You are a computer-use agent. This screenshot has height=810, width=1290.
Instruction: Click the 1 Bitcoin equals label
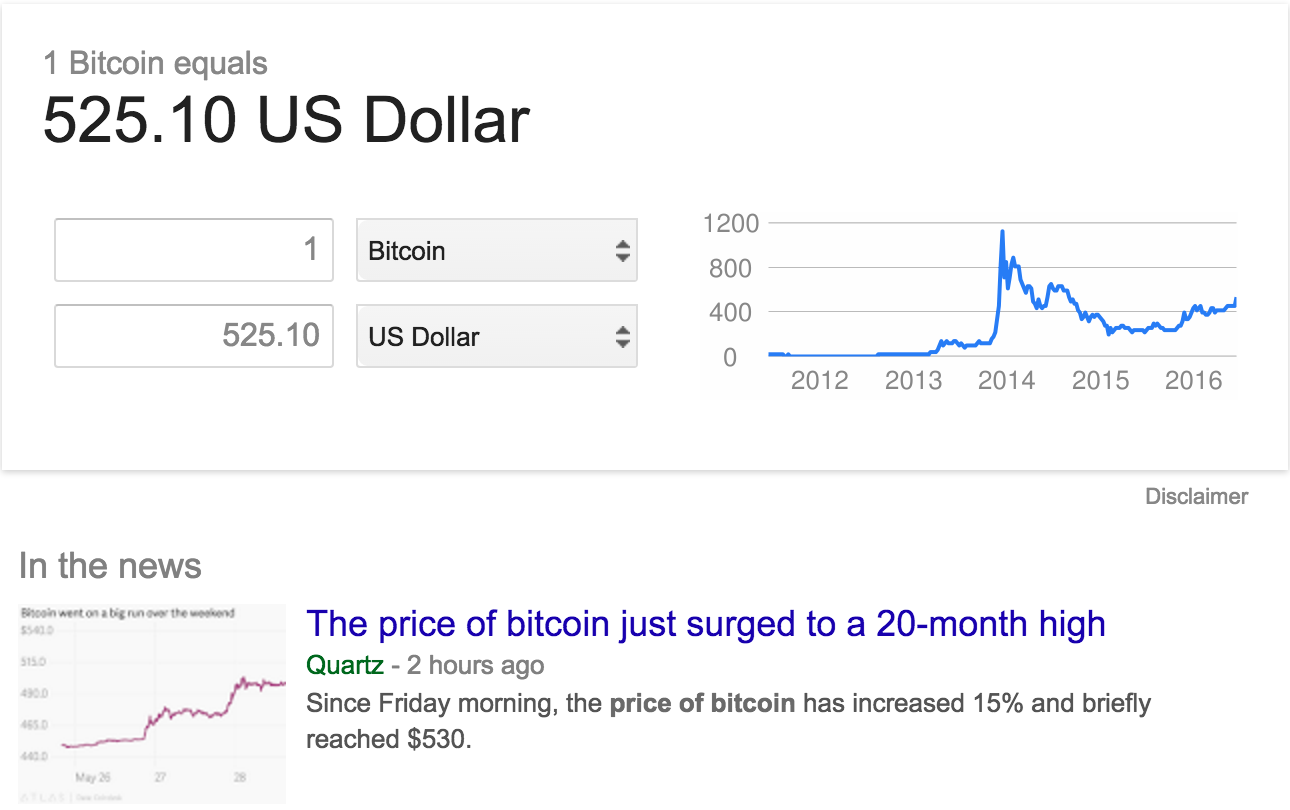156,63
